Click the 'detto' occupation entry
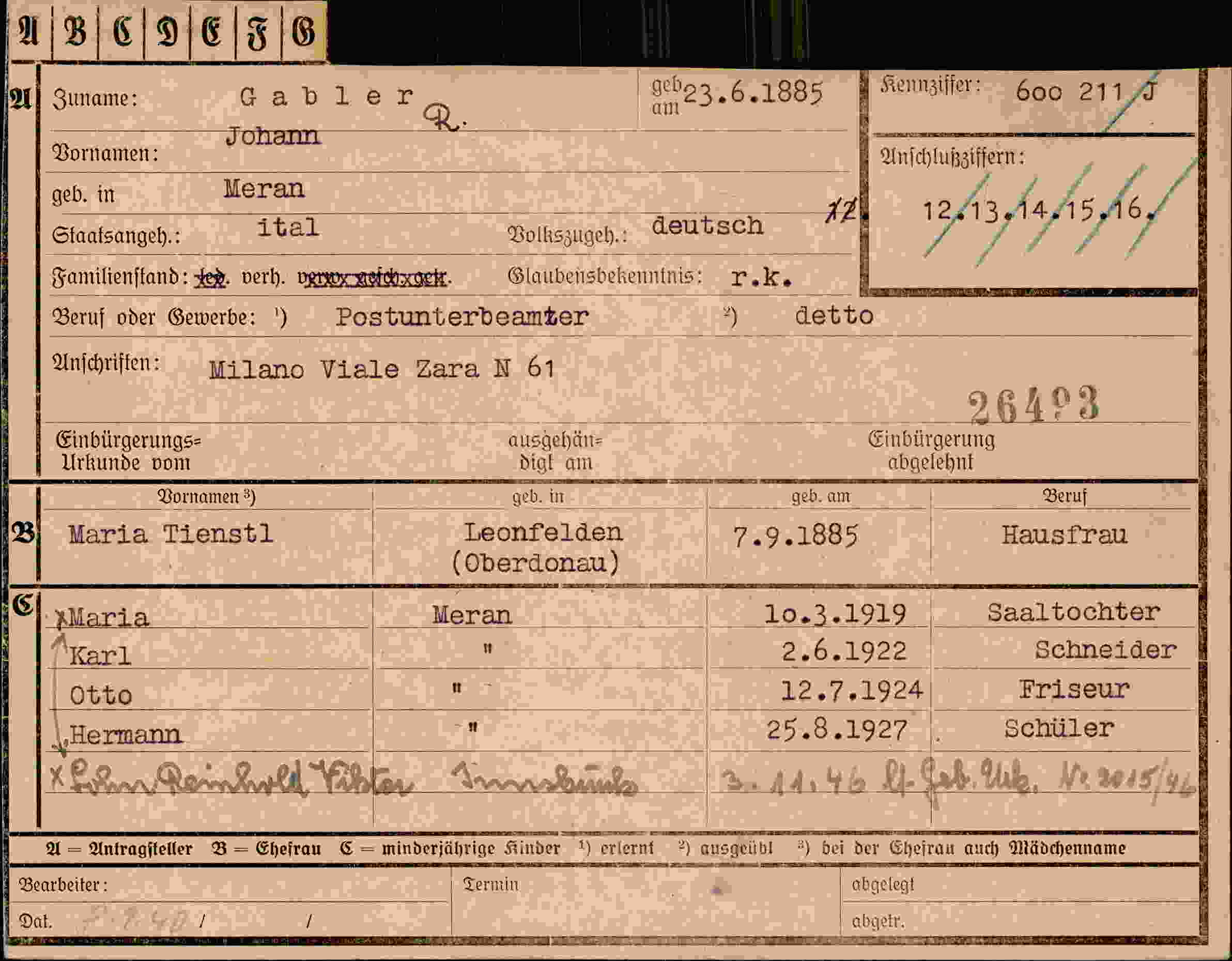 [x=834, y=315]
